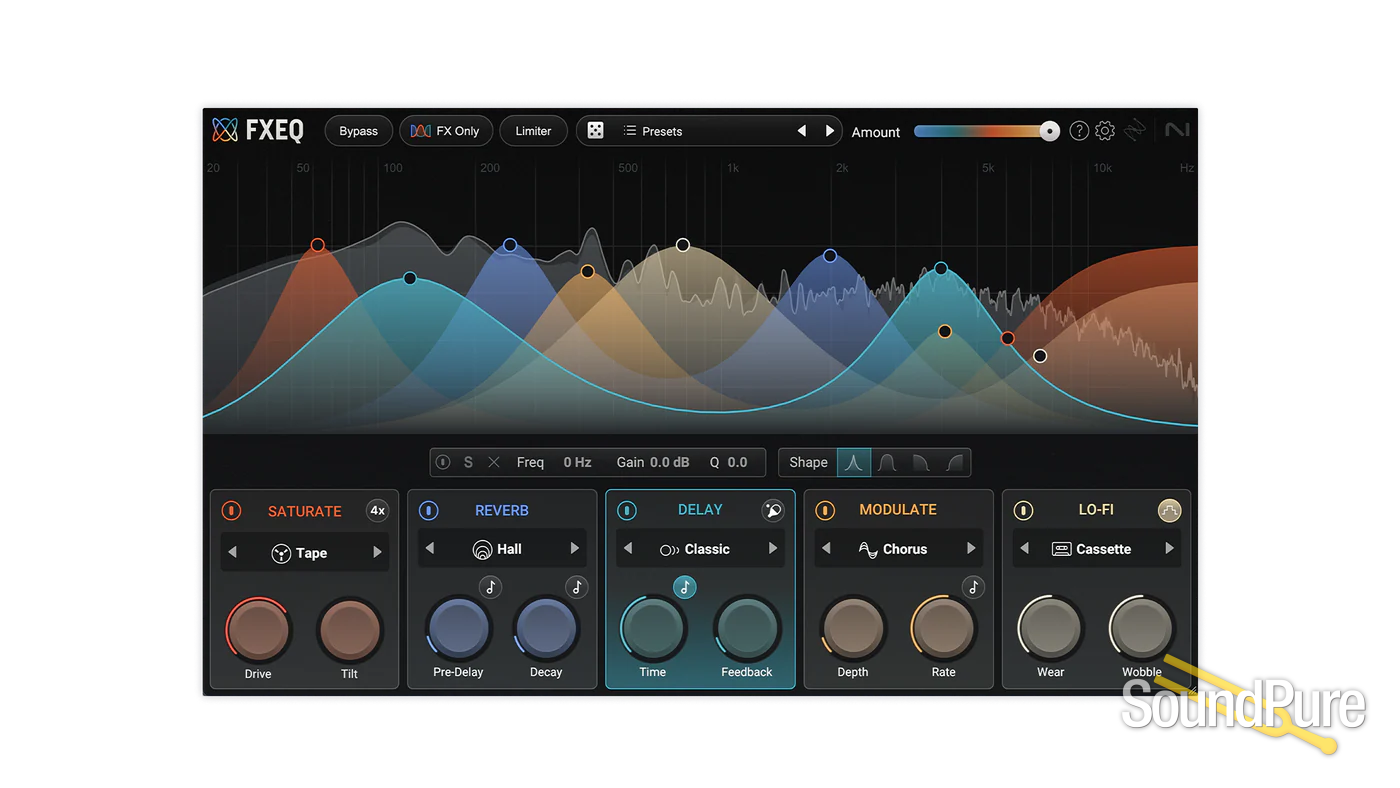Open help with the question mark icon
The image size is (1400, 788).
1079,131
